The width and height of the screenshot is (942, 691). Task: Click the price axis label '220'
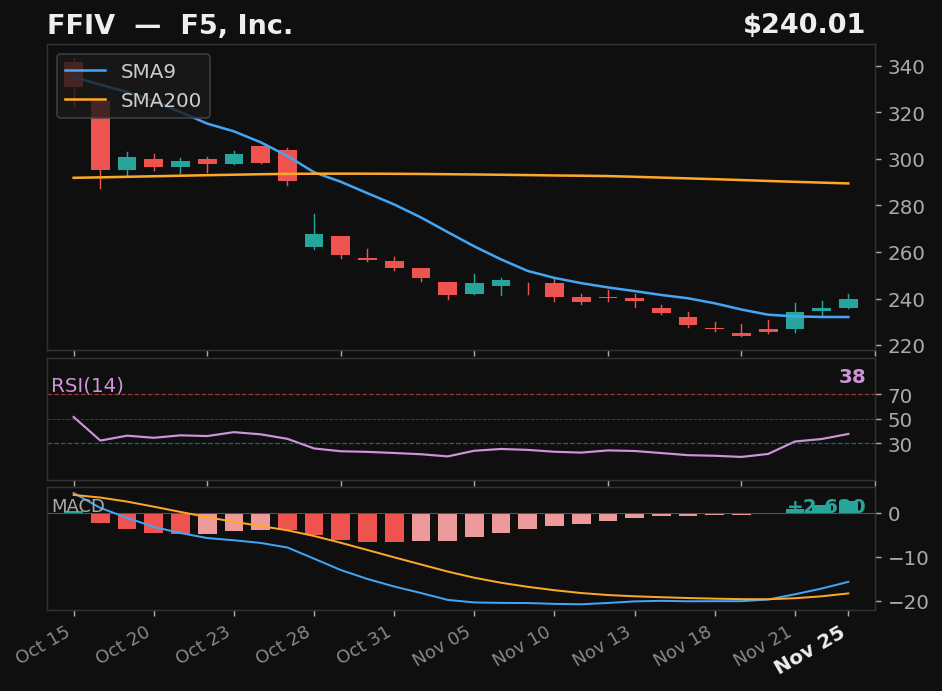coord(906,347)
